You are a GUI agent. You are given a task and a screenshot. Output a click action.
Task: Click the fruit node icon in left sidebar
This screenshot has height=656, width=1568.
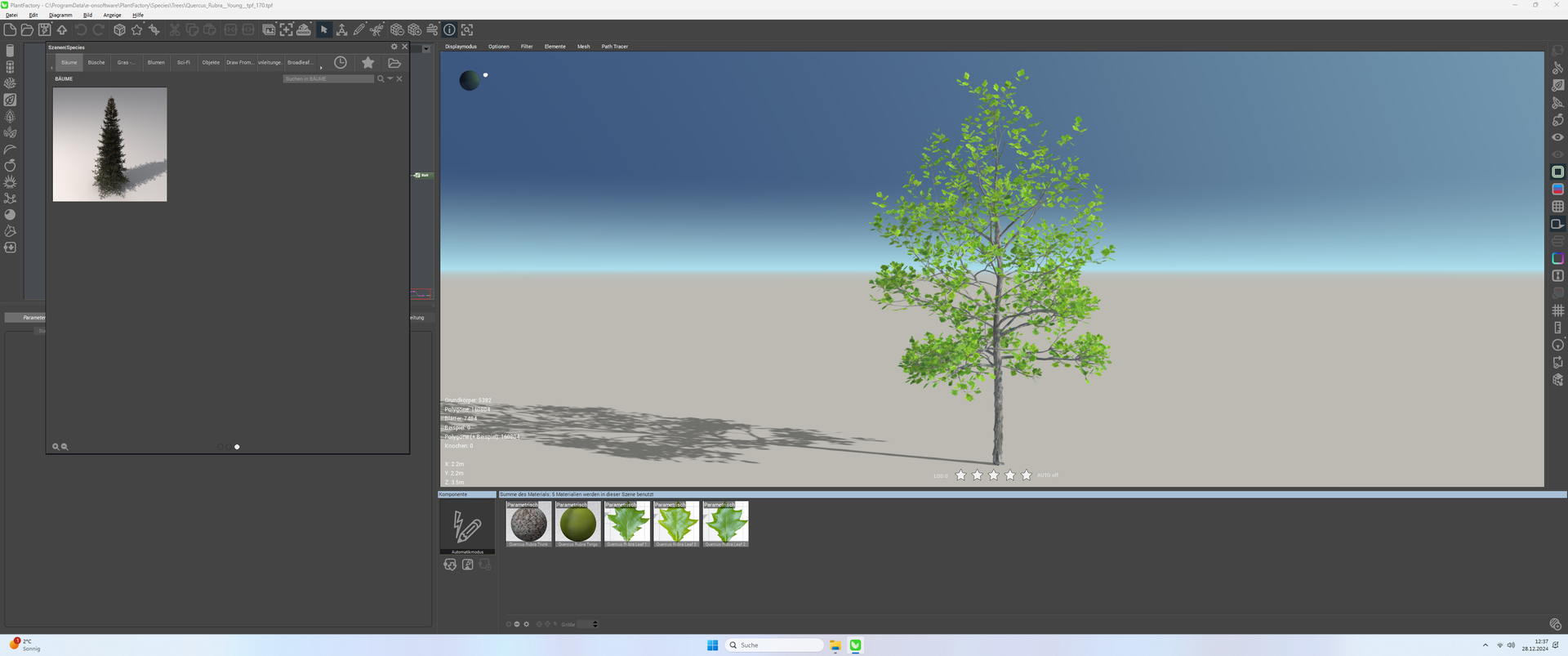pos(10,165)
